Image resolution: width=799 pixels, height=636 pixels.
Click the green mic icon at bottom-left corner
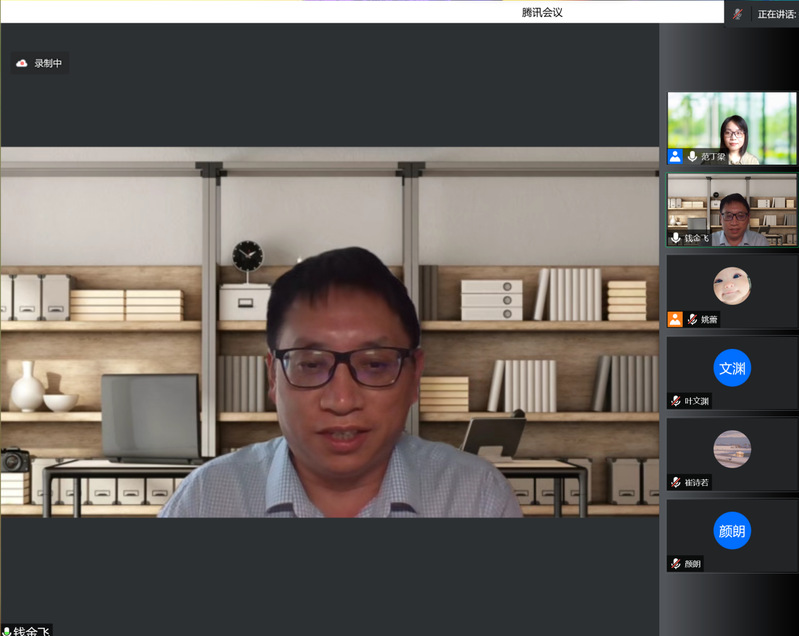(x=6, y=630)
